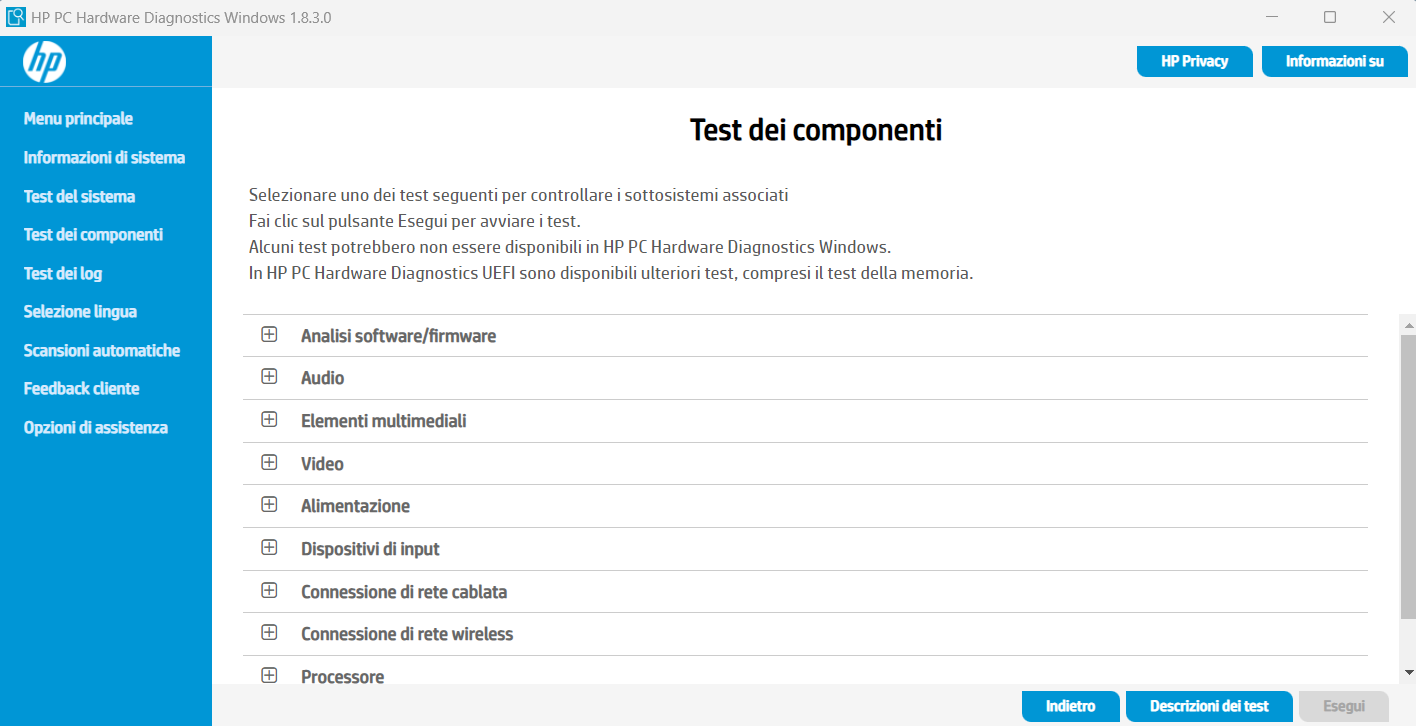This screenshot has height=726, width=1416.
Task: Expand the Video test section
Action: click(269, 462)
